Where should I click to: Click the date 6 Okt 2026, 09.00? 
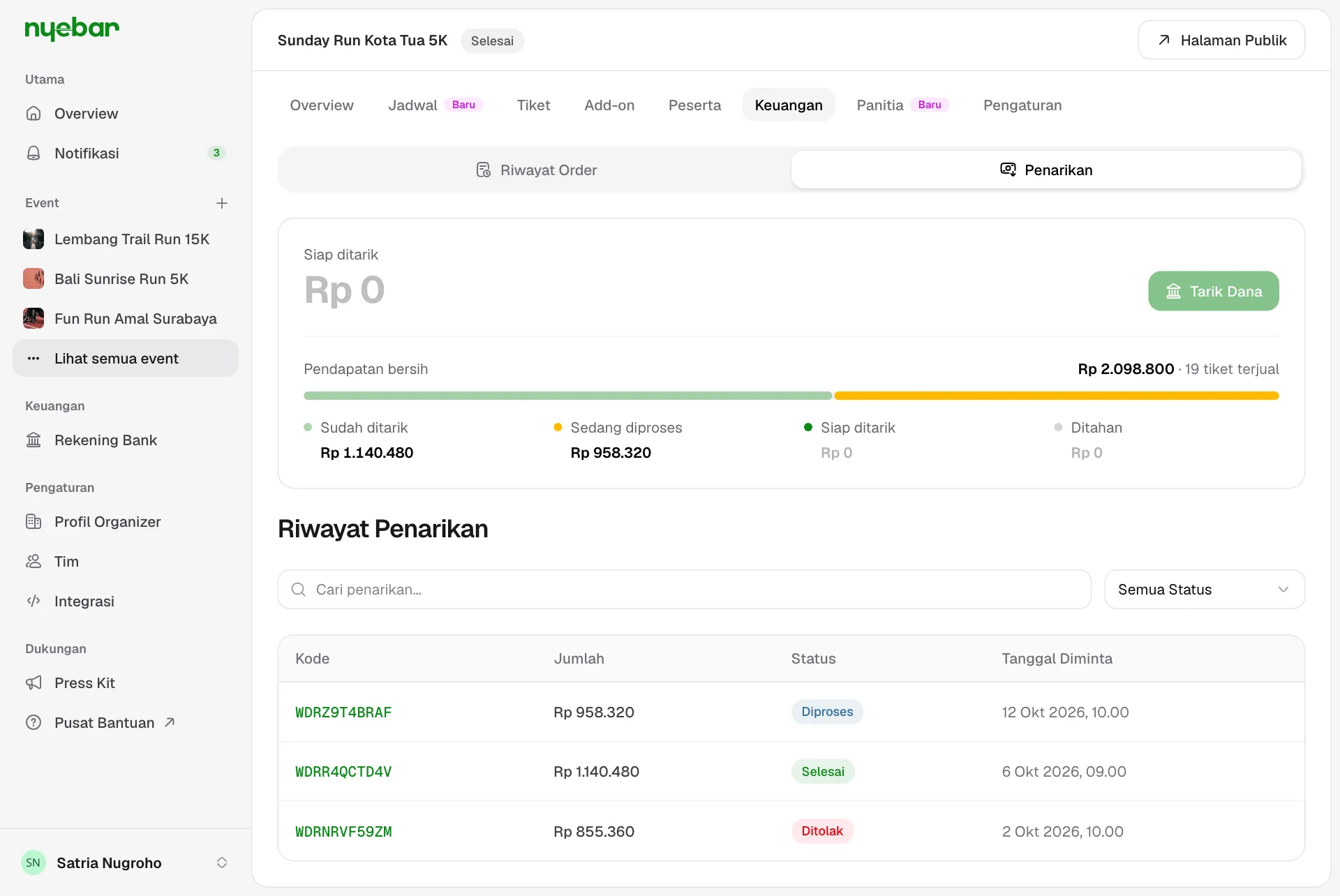coord(1064,772)
